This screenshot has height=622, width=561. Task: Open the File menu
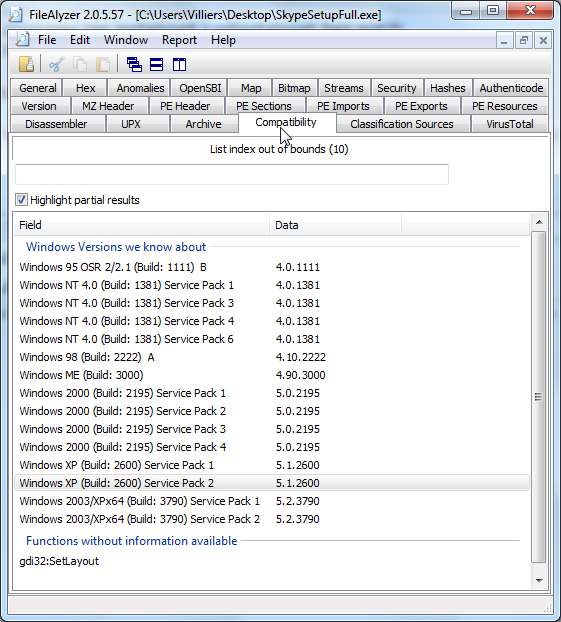point(47,40)
